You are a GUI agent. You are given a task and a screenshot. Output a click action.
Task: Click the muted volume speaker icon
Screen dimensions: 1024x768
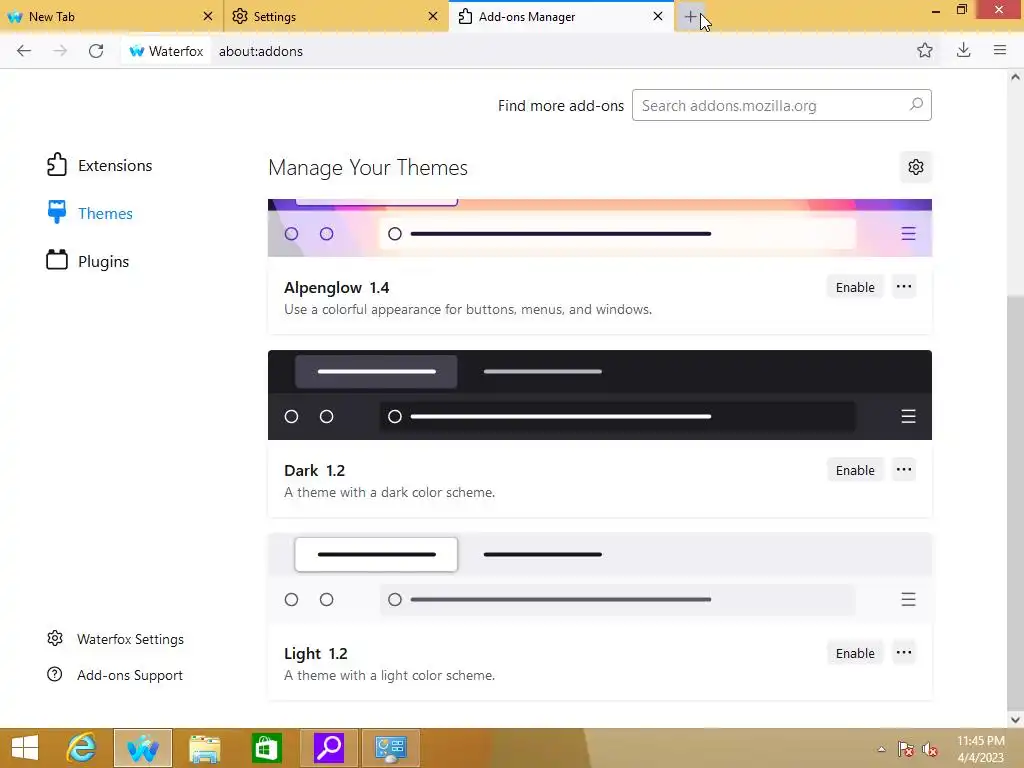click(x=930, y=749)
